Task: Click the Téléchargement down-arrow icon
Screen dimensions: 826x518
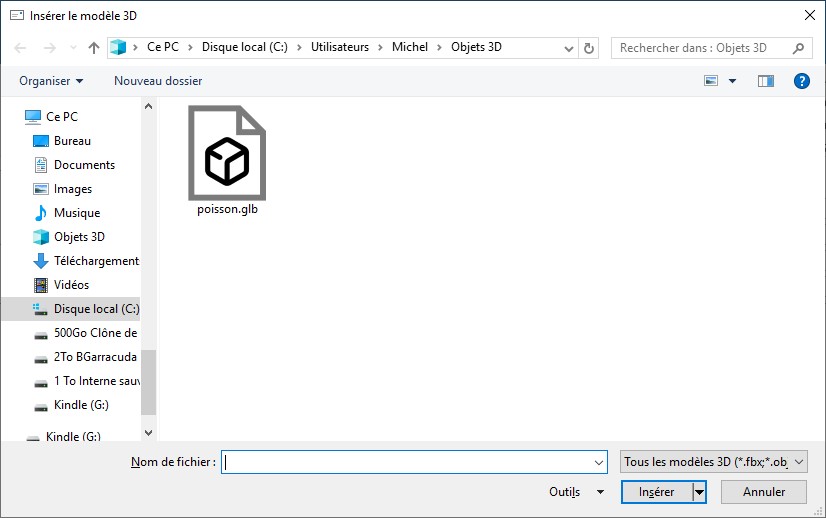Action: tap(41, 261)
